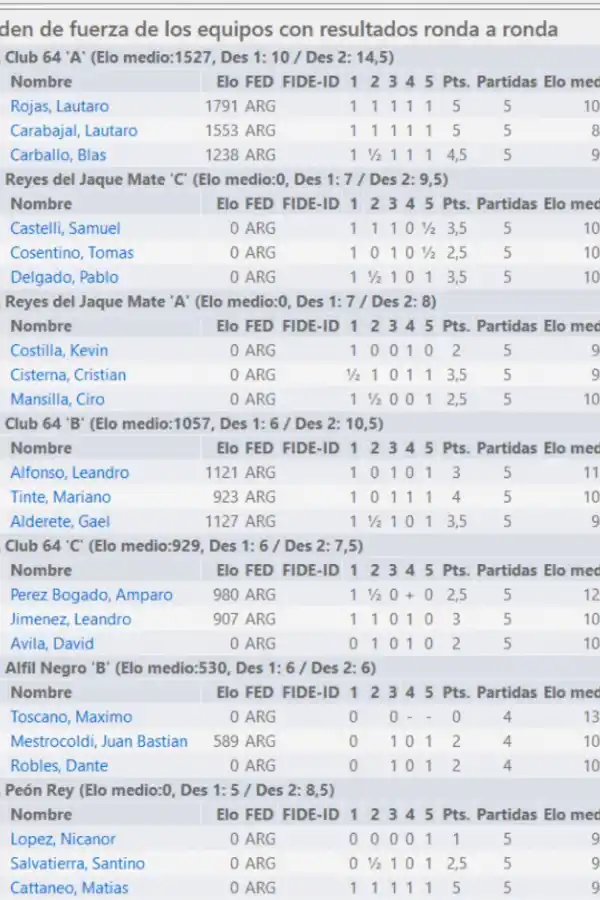Open player Rojas, Lautaro's profile link
The height and width of the screenshot is (900, 600).
(59, 106)
